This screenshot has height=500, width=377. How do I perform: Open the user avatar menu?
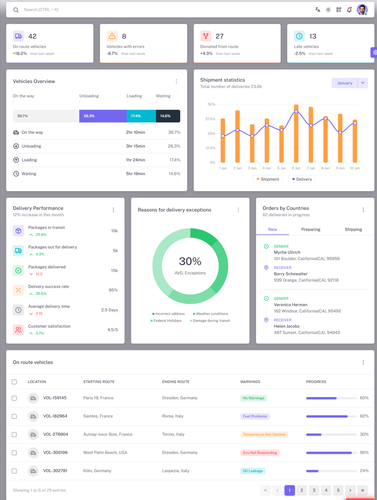[x=362, y=10]
